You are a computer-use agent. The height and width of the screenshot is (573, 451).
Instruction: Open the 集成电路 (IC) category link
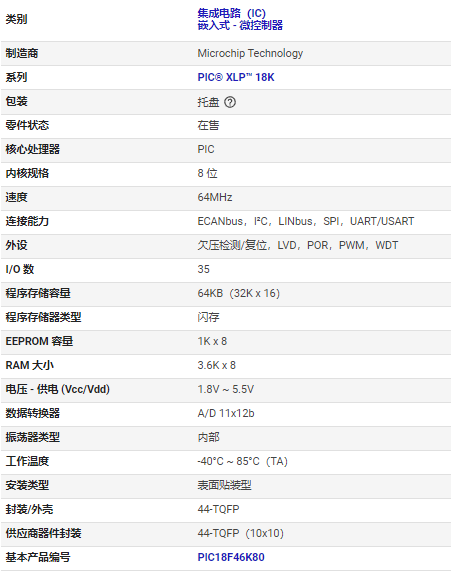(231, 13)
